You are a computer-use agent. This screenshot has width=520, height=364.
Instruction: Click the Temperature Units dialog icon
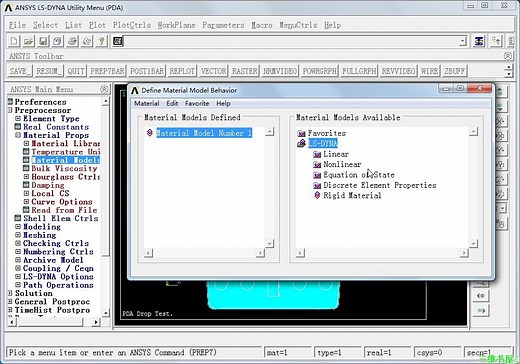[26, 152]
